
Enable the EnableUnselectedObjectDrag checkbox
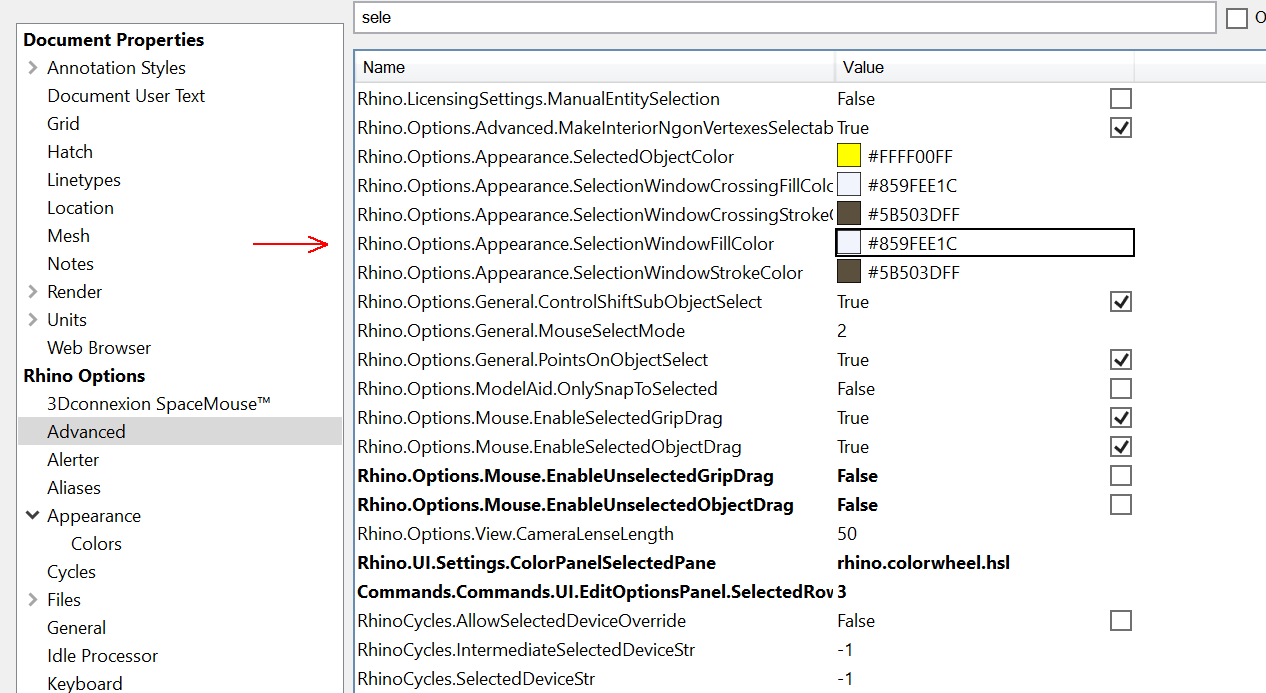tap(1121, 505)
